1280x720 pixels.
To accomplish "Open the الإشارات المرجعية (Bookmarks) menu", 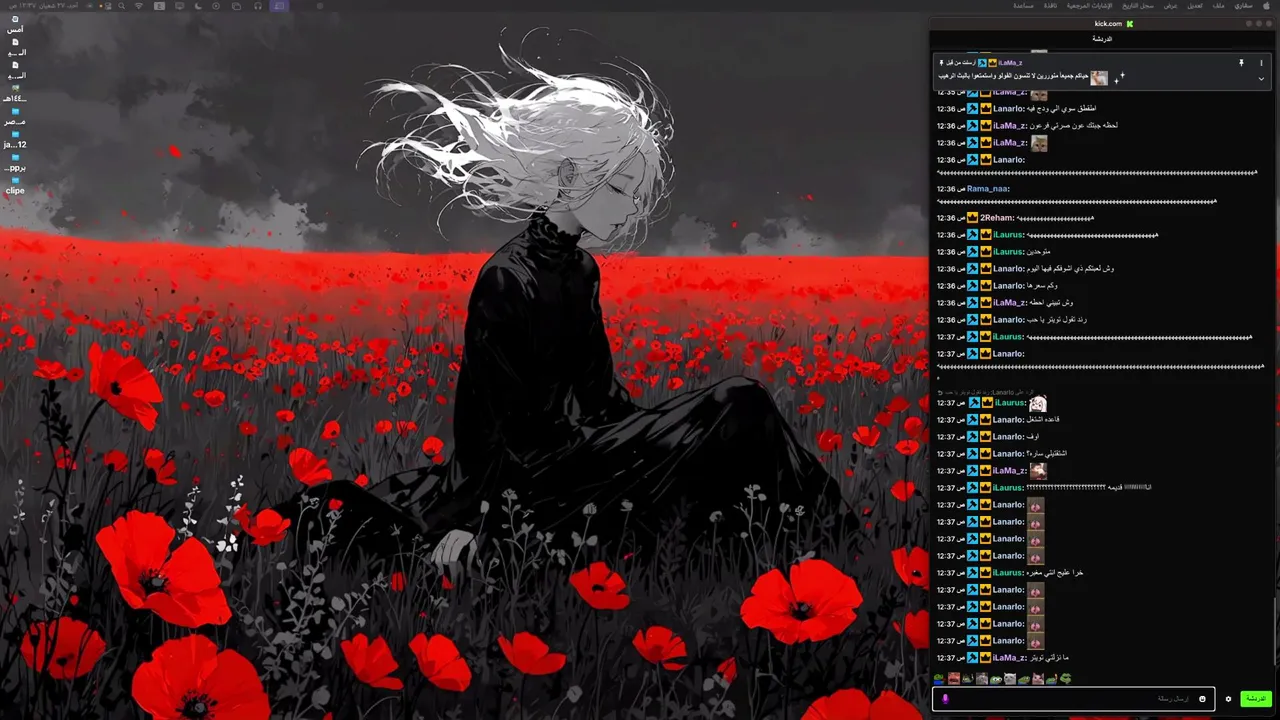I will 1089,6.
